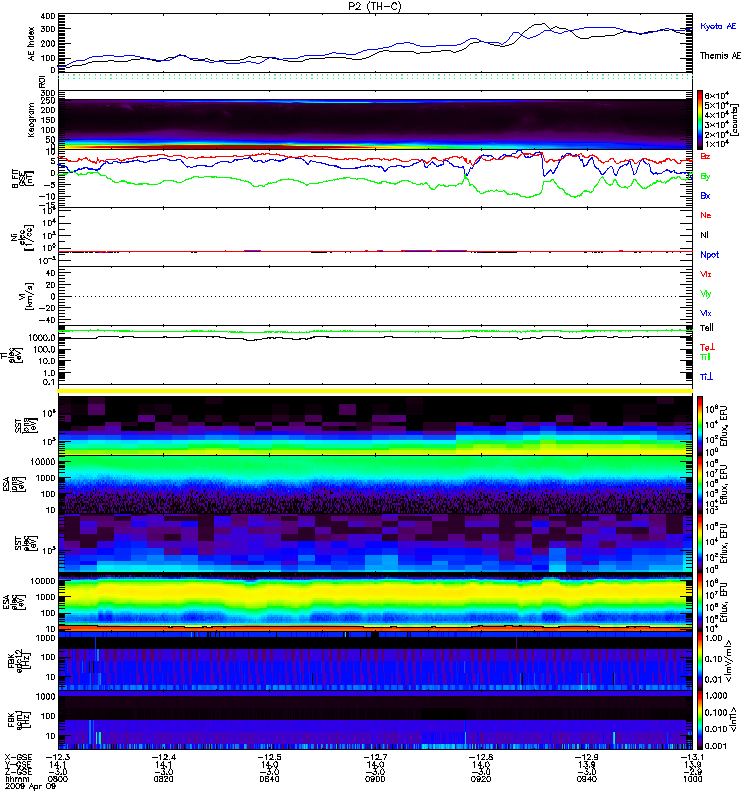Click the 0840 time tick label
The image size is (750, 800).
coord(269,779)
